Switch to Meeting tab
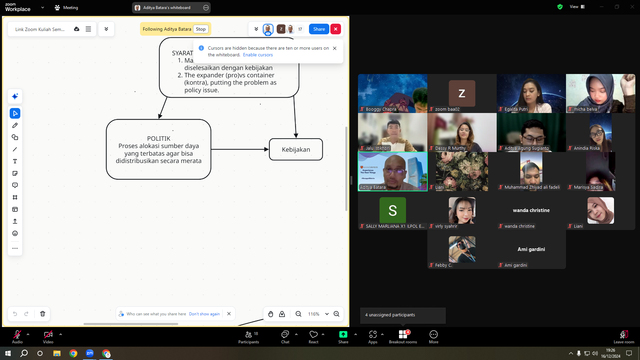This screenshot has height=360, width=640. point(67,7)
